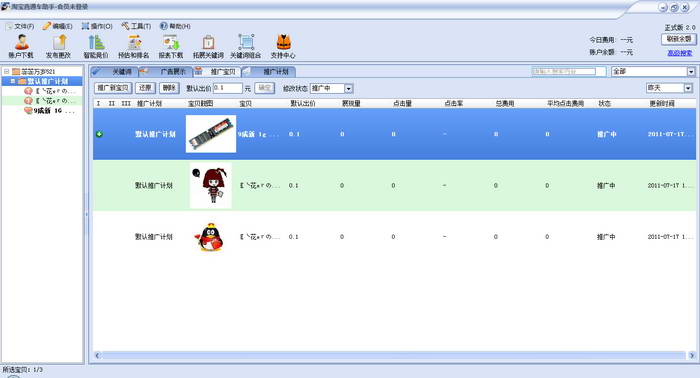The image size is (700, 378).
Task: Open the 工具(T) menu
Action: pyautogui.click(x=136, y=26)
